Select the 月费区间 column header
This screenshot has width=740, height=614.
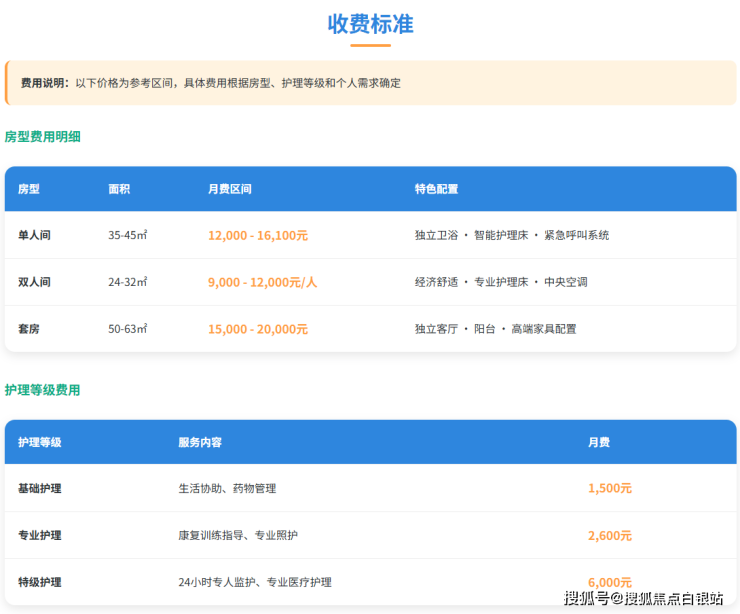[229, 189]
